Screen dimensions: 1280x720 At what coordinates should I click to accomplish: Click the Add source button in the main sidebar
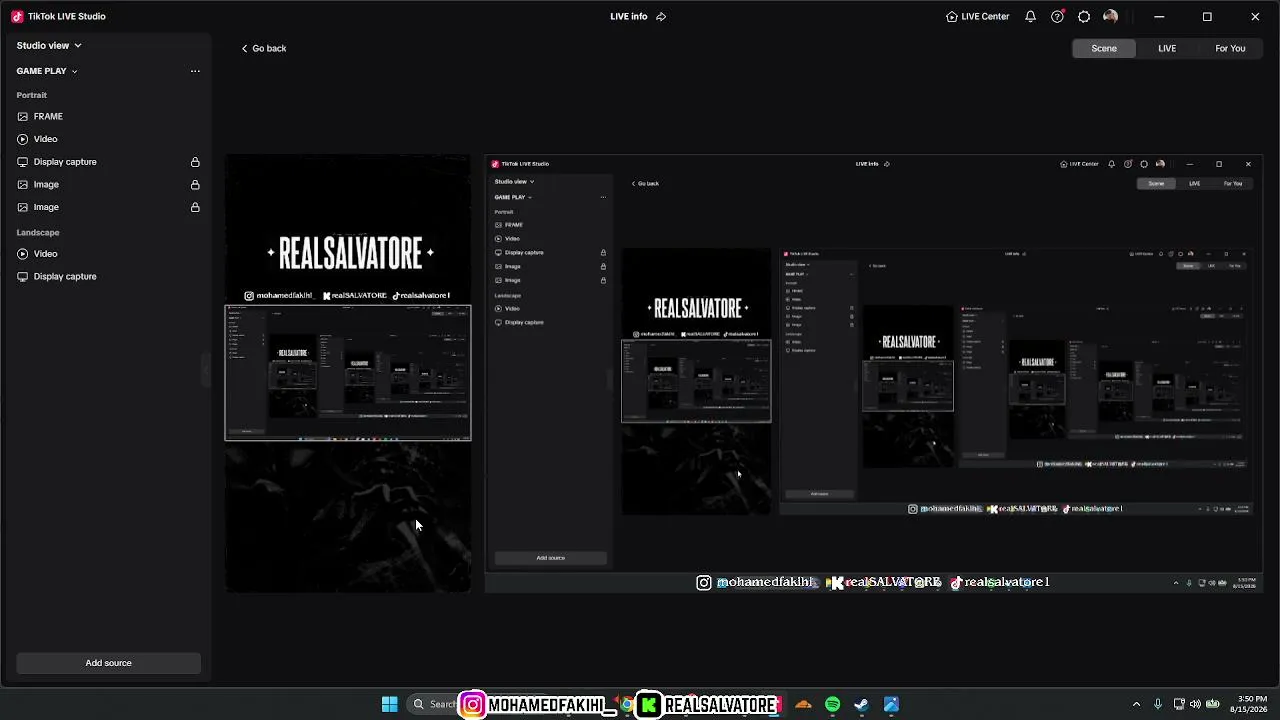click(108, 663)
